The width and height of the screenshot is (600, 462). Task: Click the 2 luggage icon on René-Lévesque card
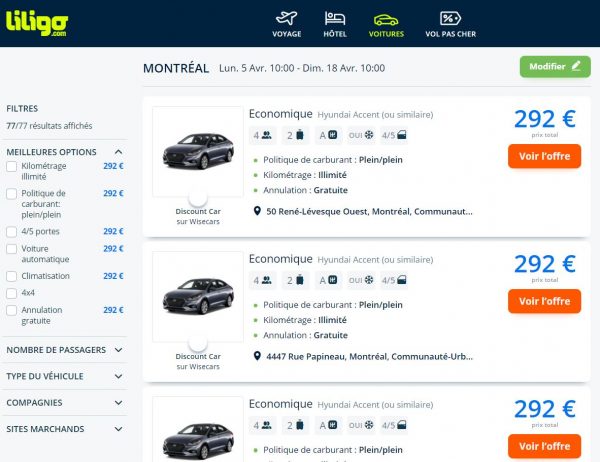tap(295, 135)
